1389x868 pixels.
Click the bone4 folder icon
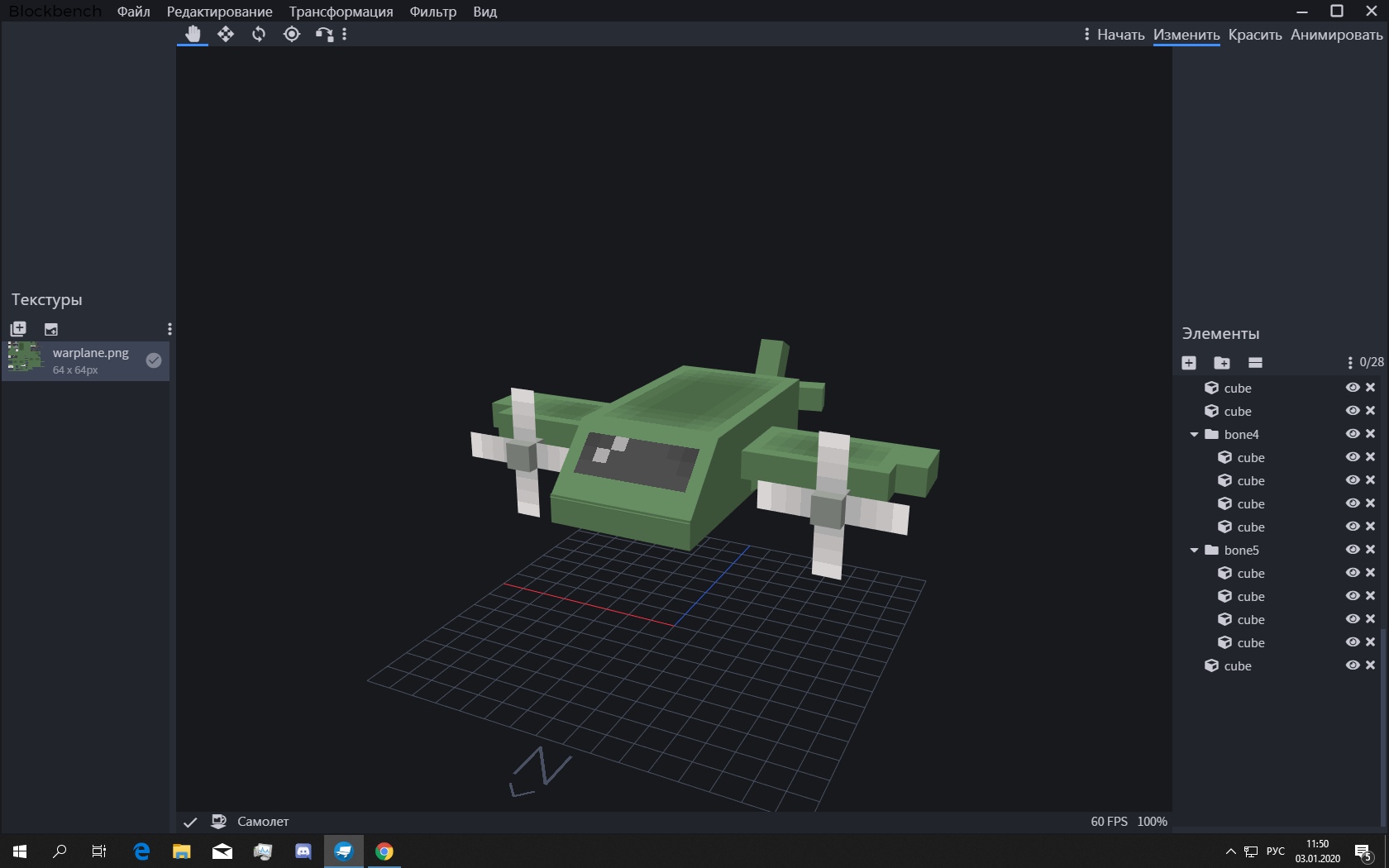1212,434
